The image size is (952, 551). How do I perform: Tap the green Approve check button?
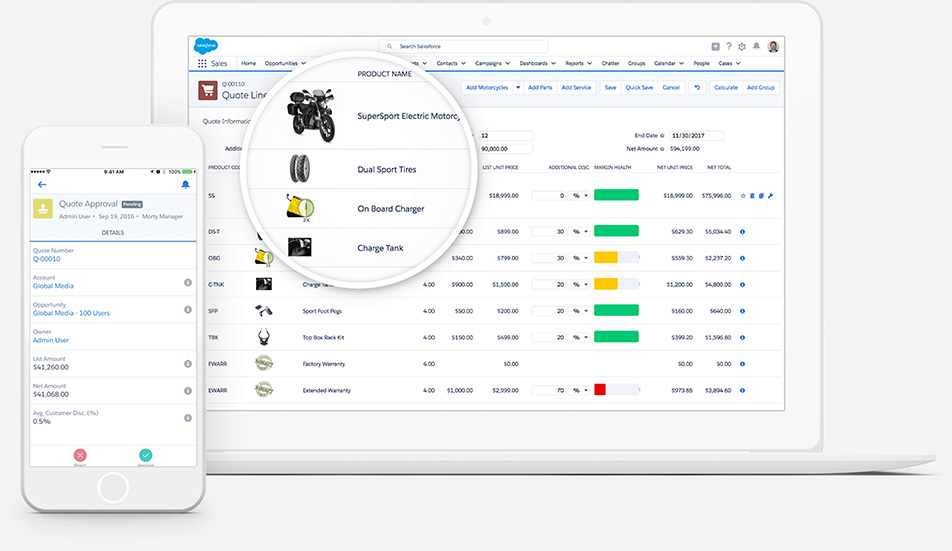[146, 456]
